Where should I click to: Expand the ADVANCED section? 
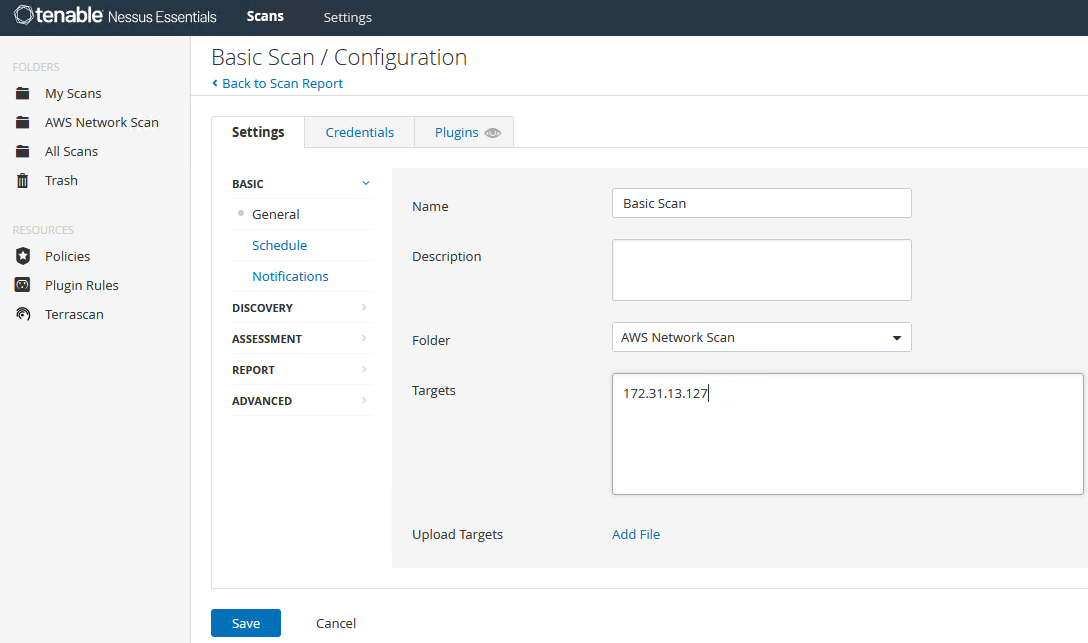click(x=302, y=401)
